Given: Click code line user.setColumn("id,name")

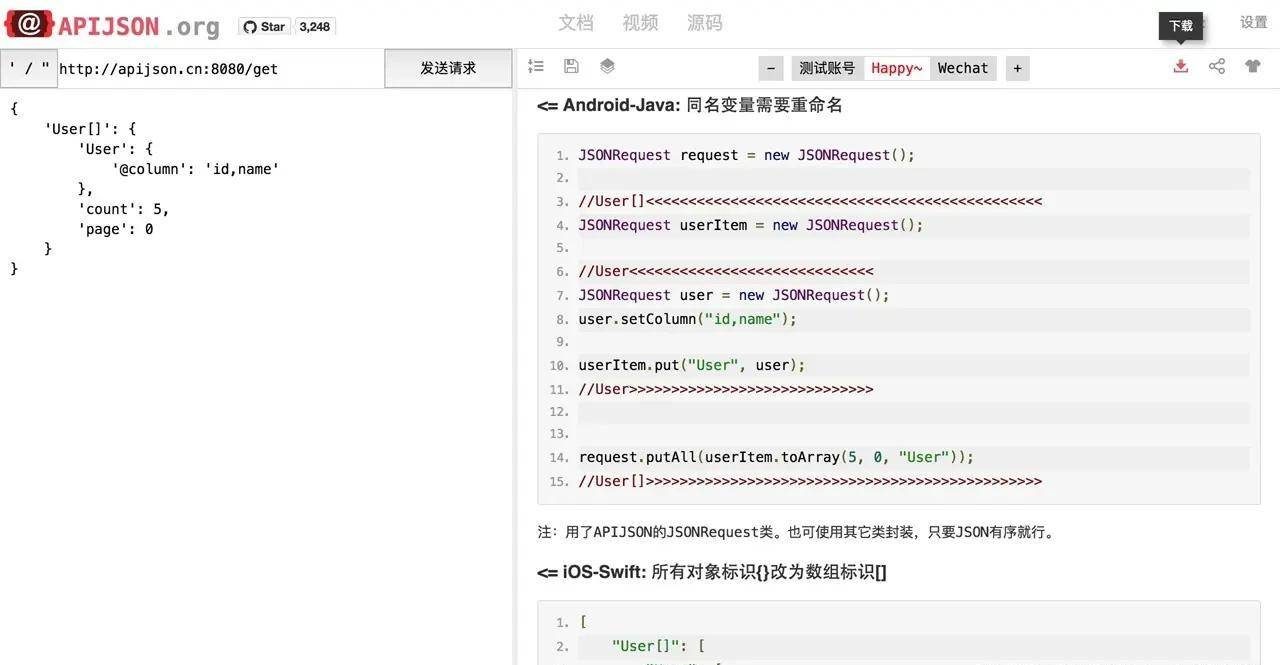Looking at the screenshot, I should pyautogui.click(x=688, y=319).
